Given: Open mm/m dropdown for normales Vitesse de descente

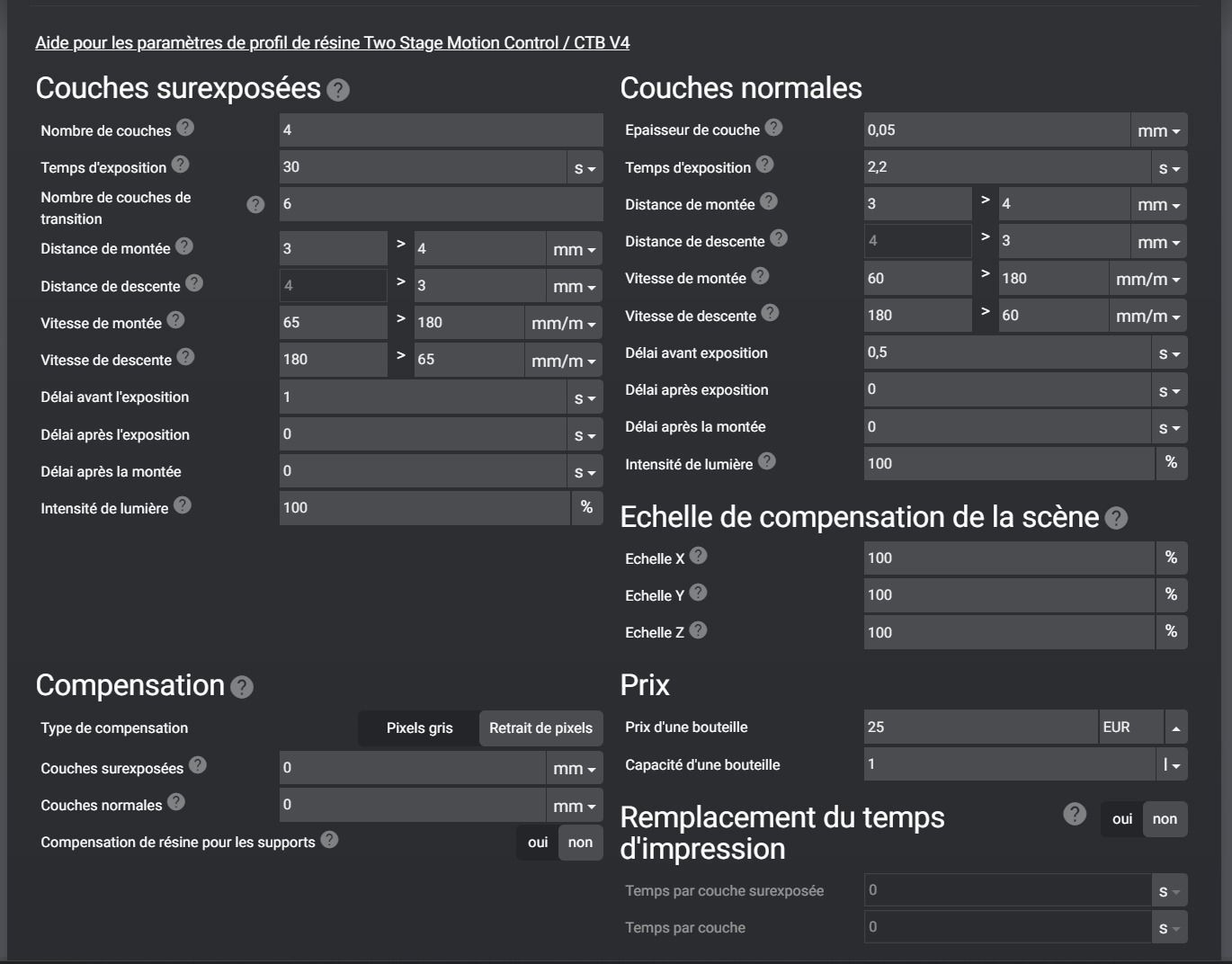Looking at the screenshot, I should point(1148,317).
